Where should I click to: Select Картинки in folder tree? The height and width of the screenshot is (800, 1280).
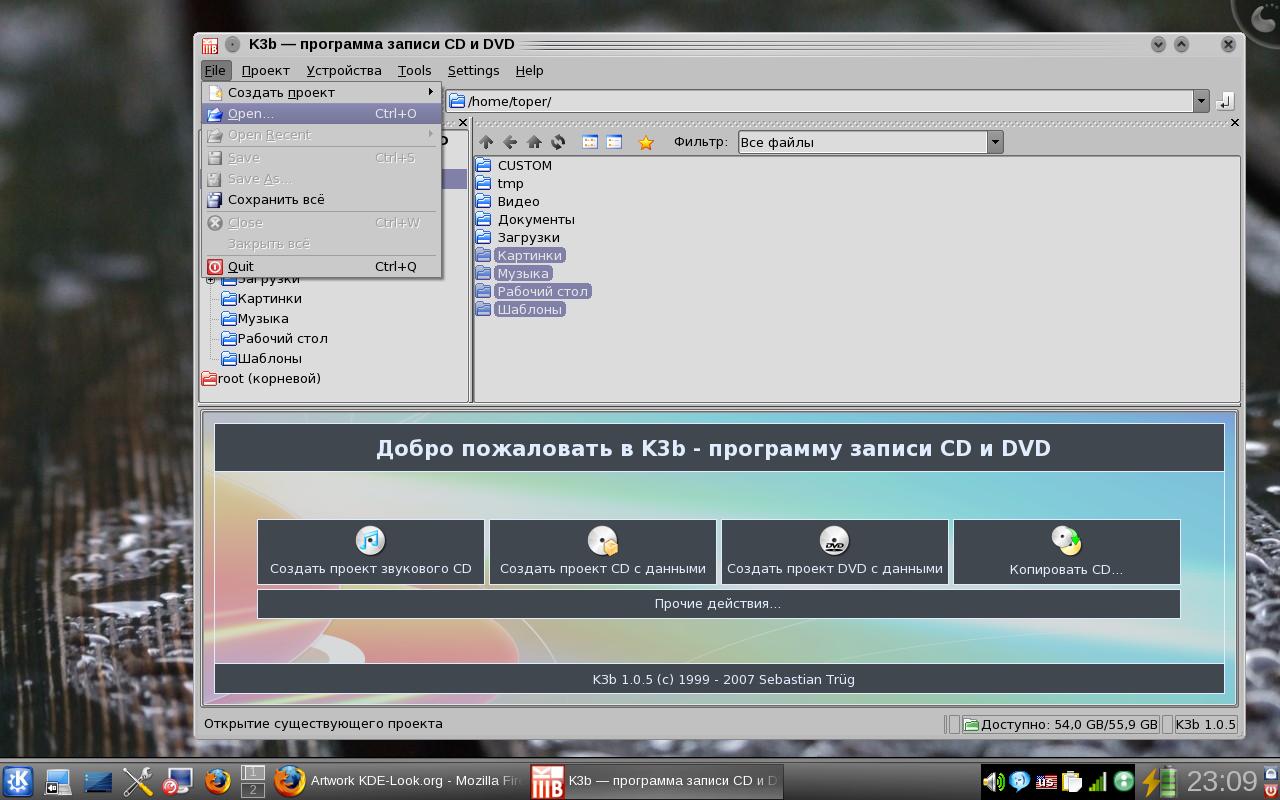(x=261, y=299)
